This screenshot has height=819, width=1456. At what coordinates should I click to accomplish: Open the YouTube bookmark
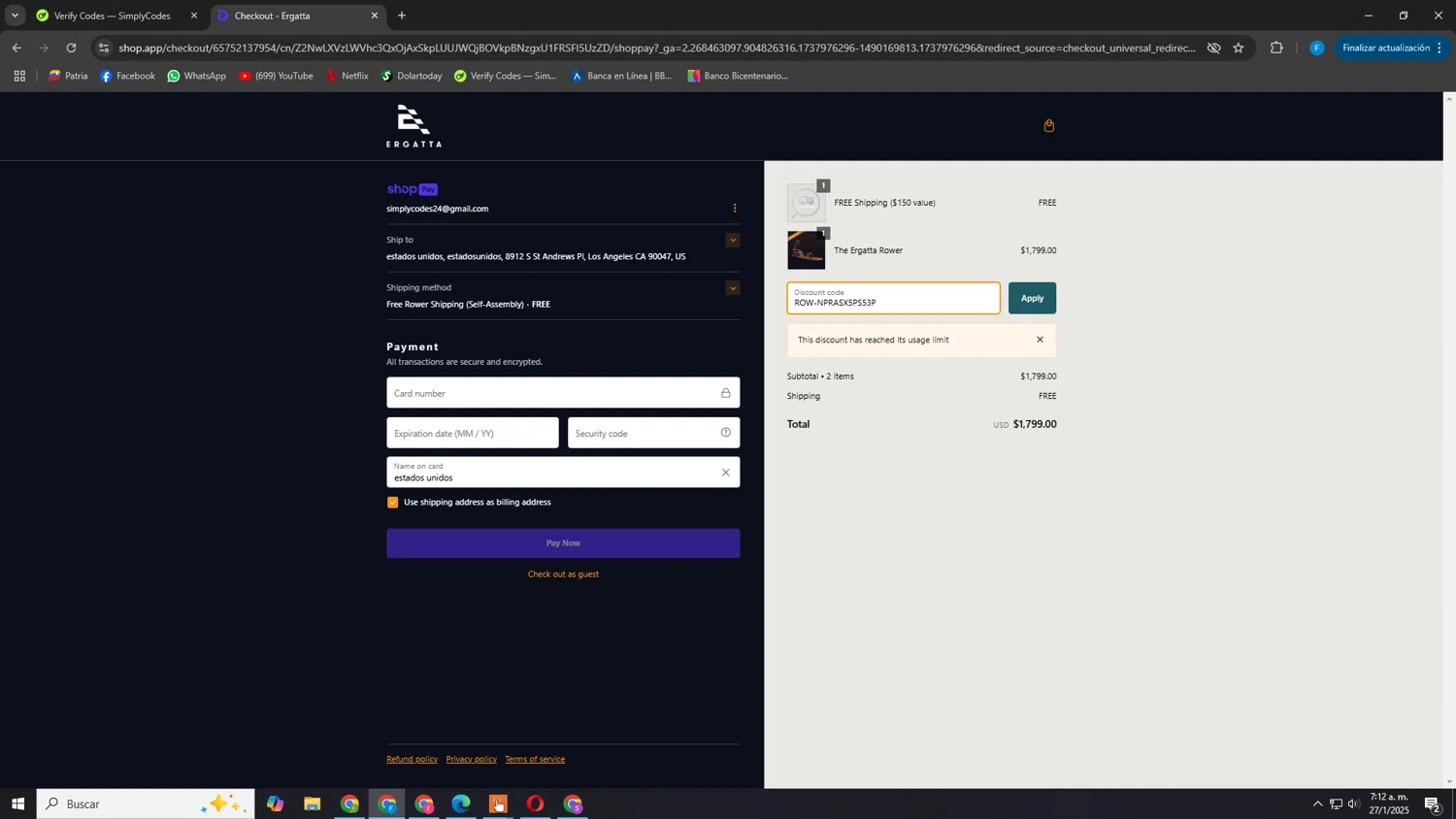point(276,76)
